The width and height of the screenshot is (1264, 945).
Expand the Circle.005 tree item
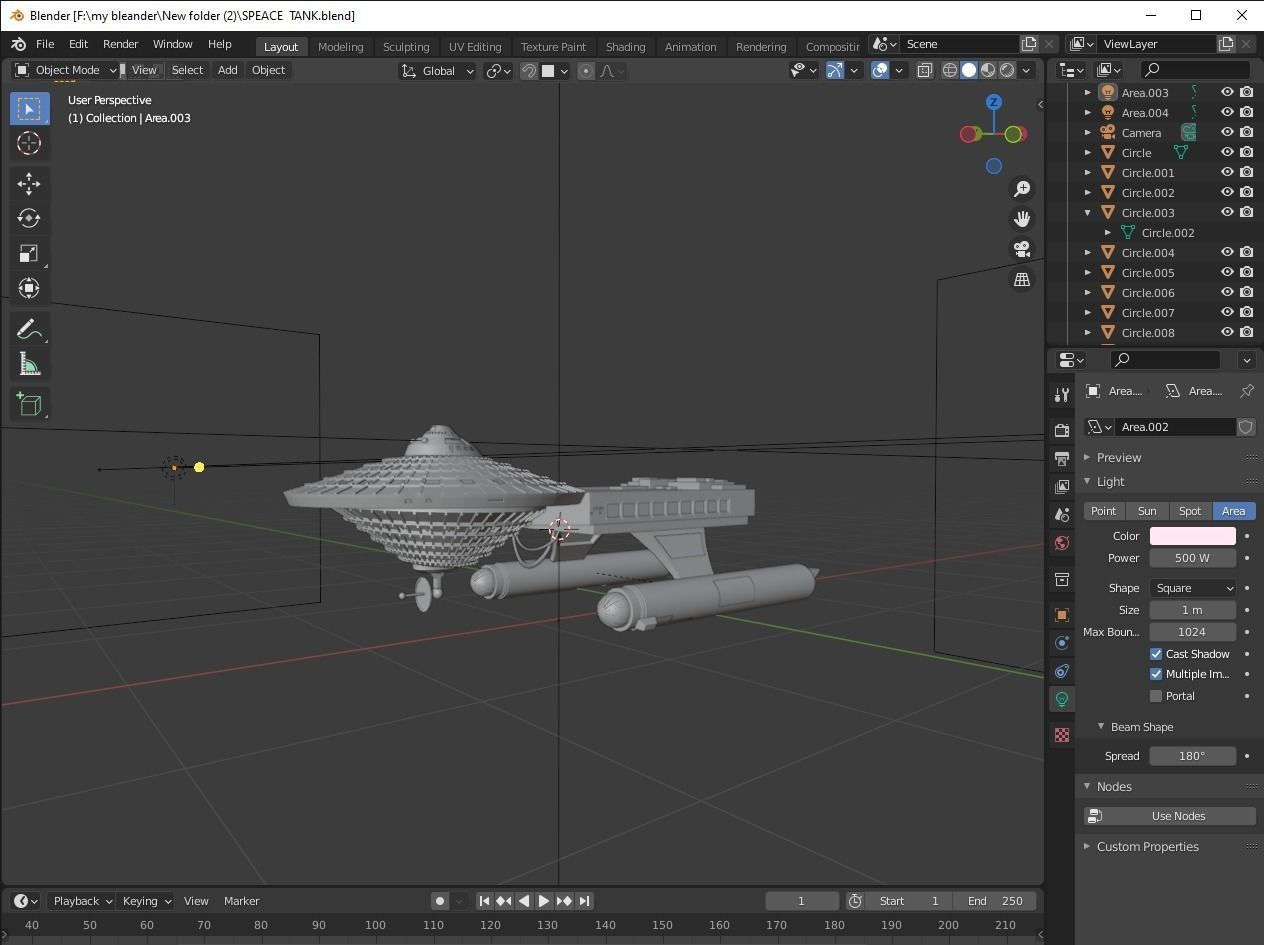coord(1088,272)
